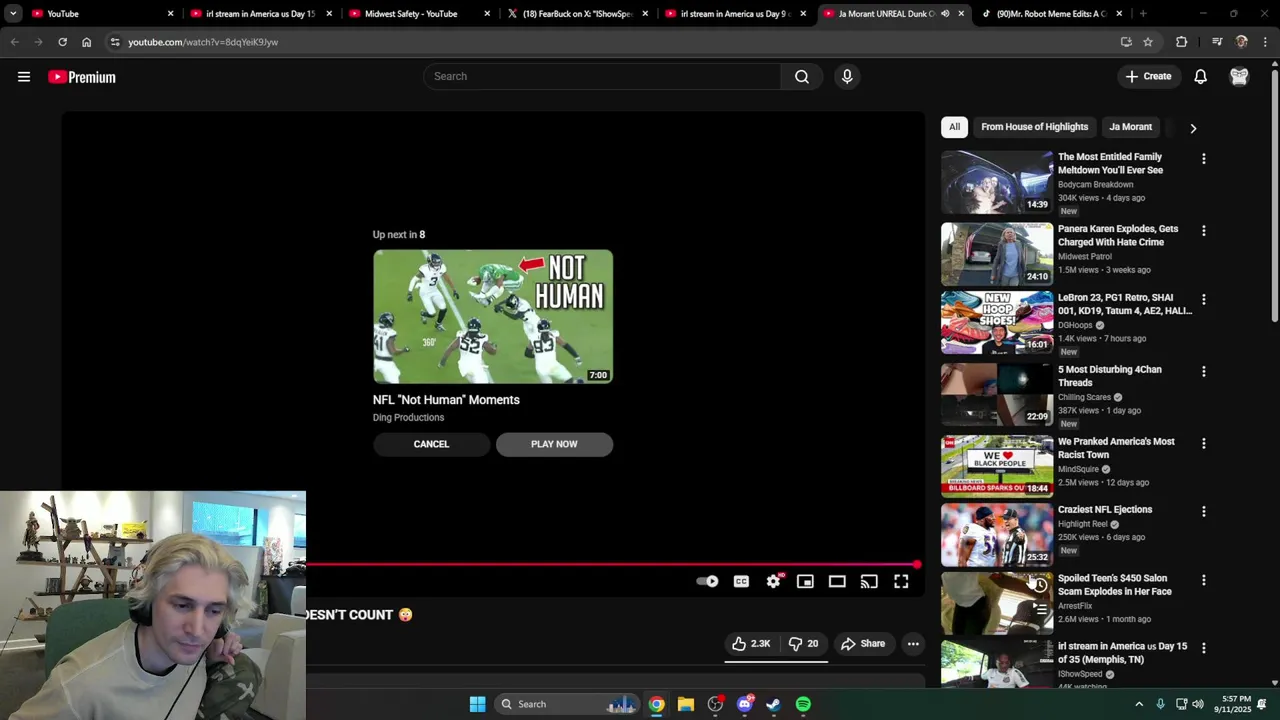The width and height of the screenshot is (1280, 720).
Task: Open The Most Entitled Family Meltdown video
Action: tap(1110, 163)
